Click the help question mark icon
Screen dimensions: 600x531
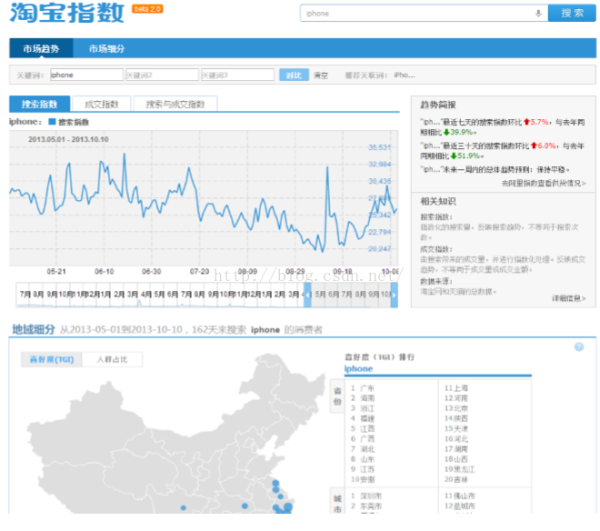578,347
